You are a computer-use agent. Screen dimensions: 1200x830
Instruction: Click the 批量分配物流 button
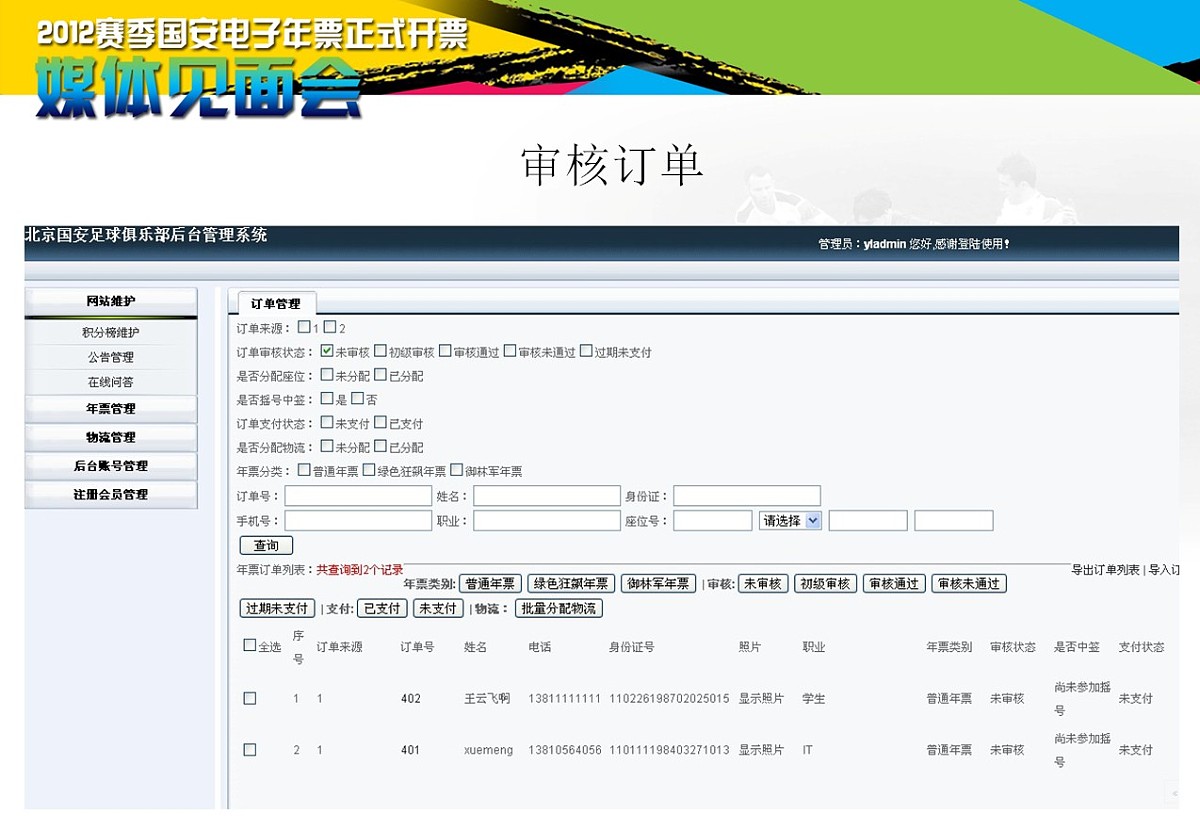(560, 608)
